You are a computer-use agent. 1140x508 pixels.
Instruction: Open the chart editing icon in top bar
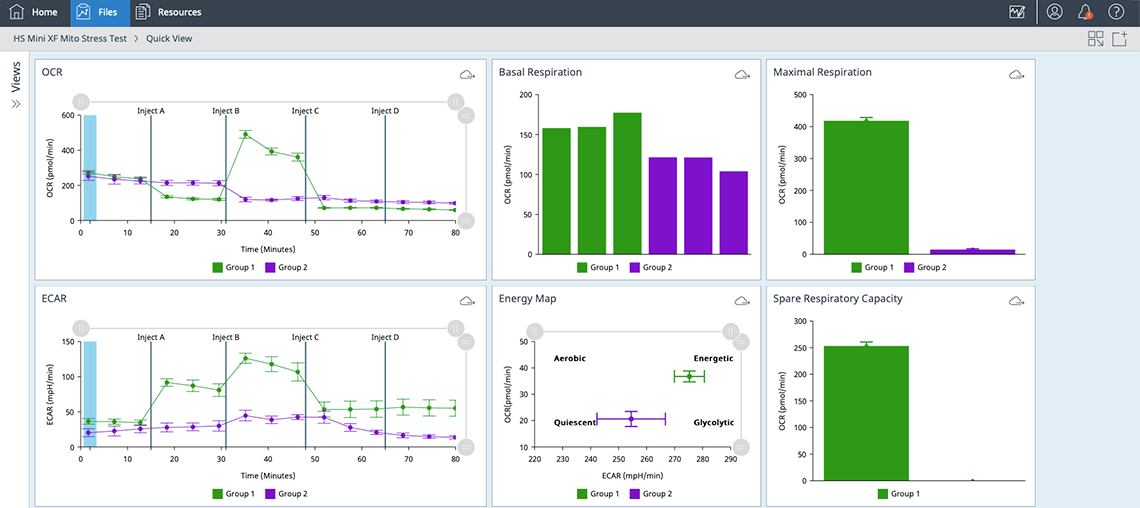tap(1018, 12)
